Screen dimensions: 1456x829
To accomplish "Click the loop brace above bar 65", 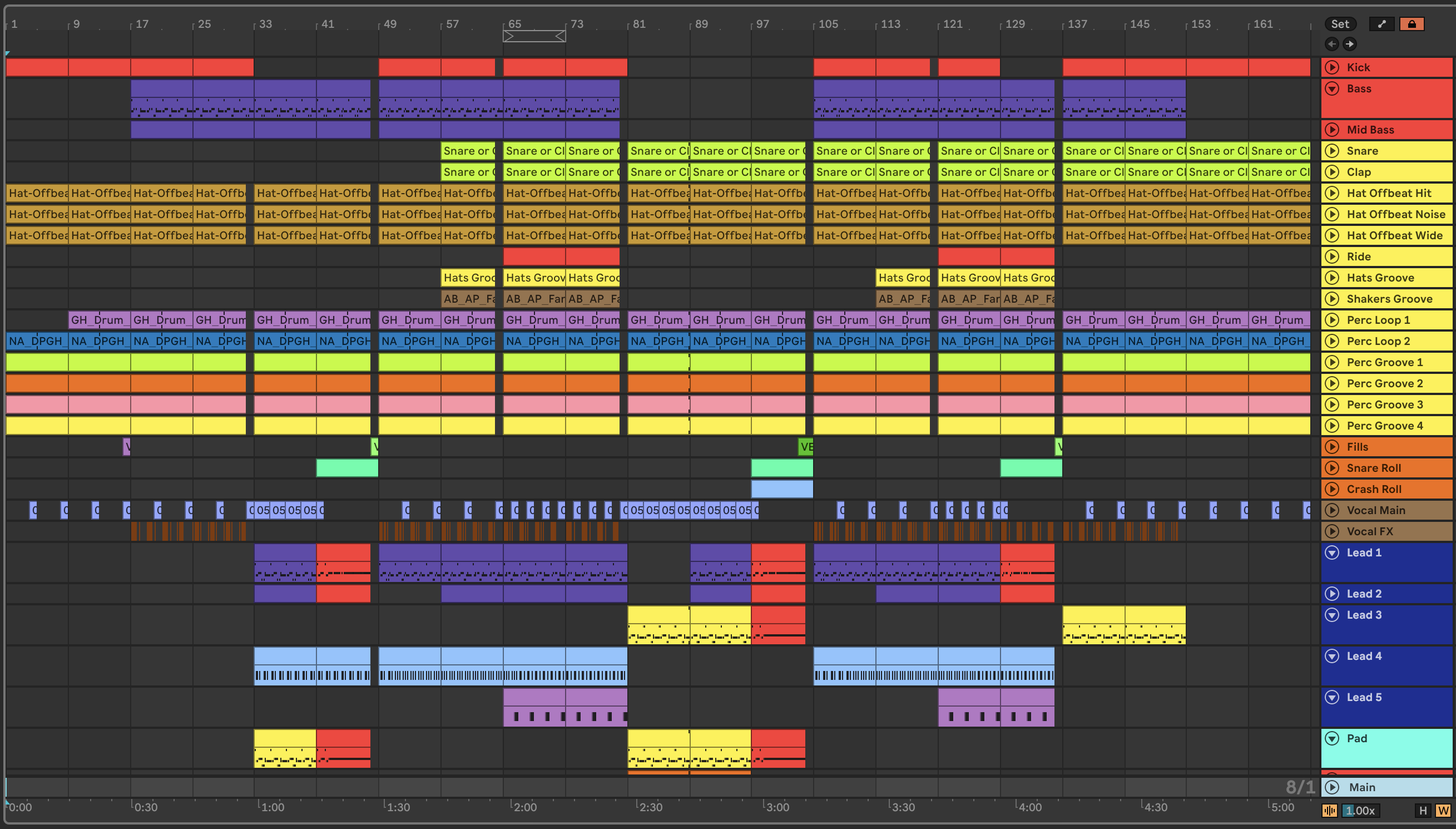I will [534, 36].
